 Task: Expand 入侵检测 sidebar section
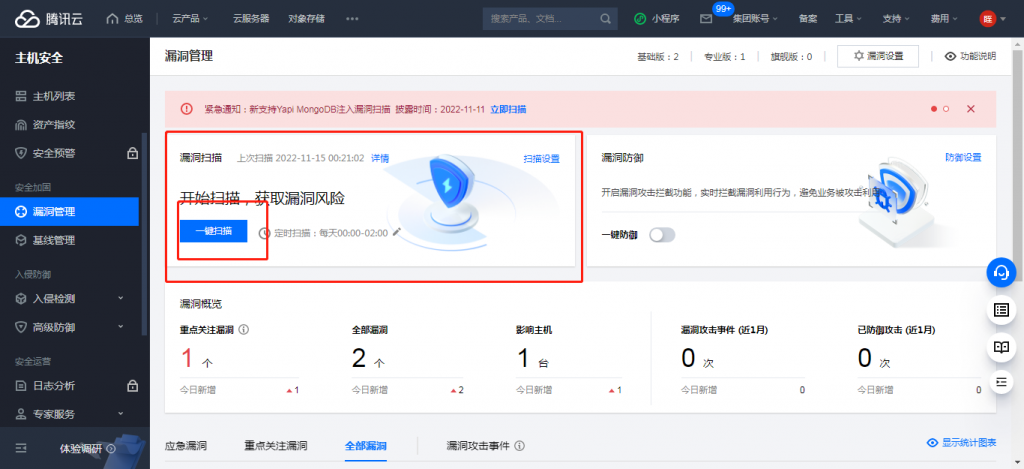tap(69, 299)
